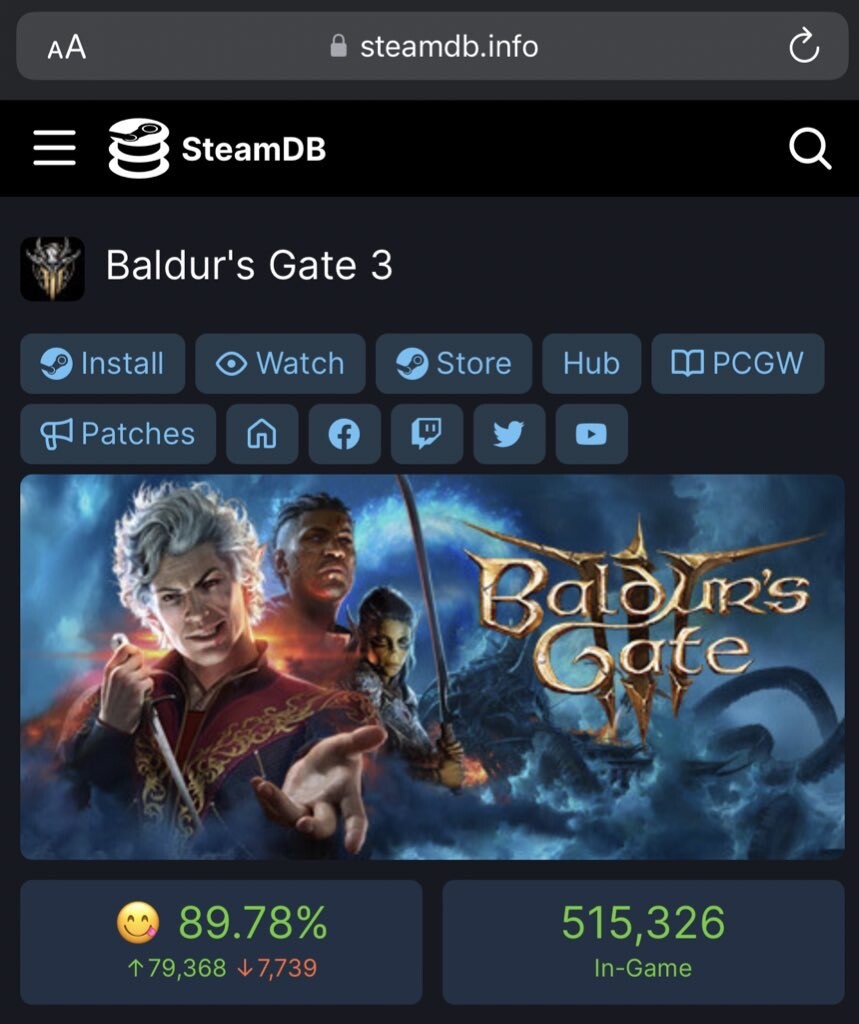Screen dimensions: 859x1024
Task: Open the PCGW wiki link
Action: click(x=737, y=363)
